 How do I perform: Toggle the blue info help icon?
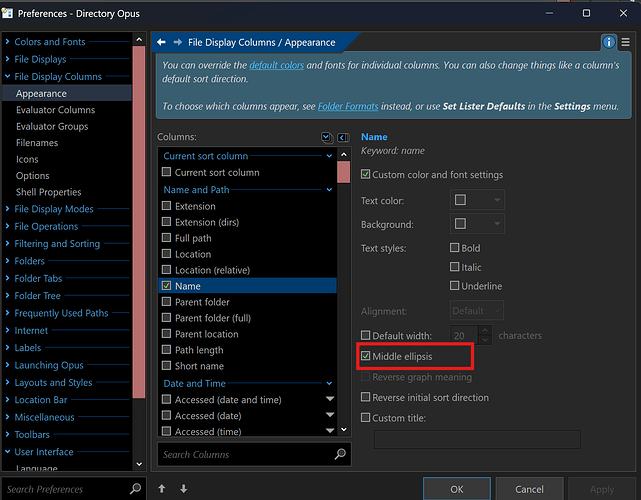pyautogui.click(x=609, y=42)
